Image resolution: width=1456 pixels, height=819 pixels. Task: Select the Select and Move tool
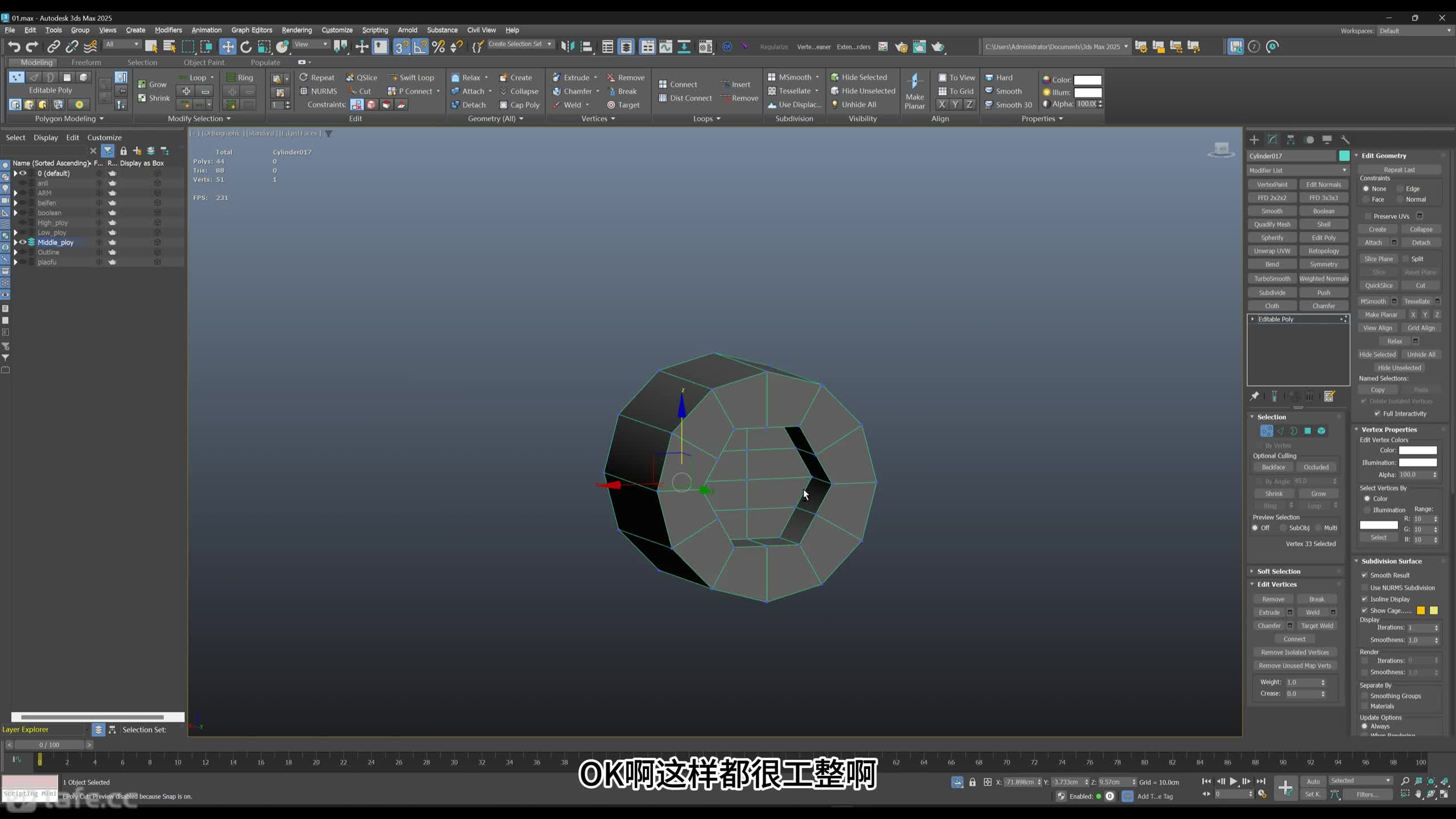(227, 47)
